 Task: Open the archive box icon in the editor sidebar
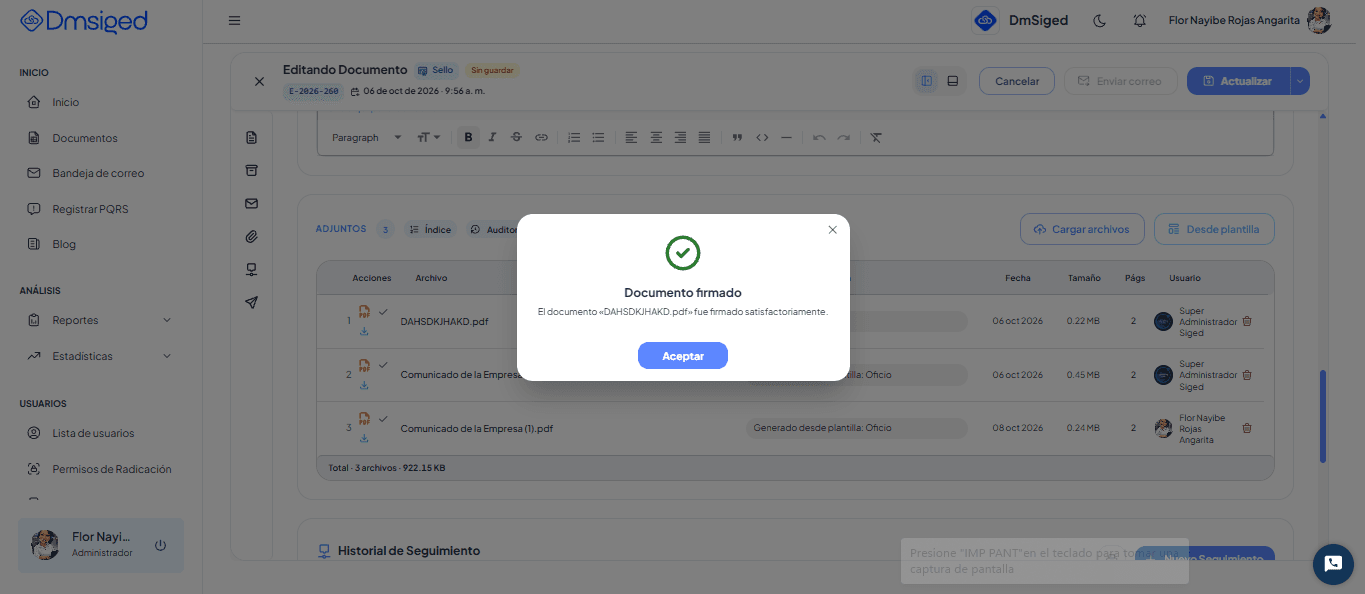pos(252,170)
